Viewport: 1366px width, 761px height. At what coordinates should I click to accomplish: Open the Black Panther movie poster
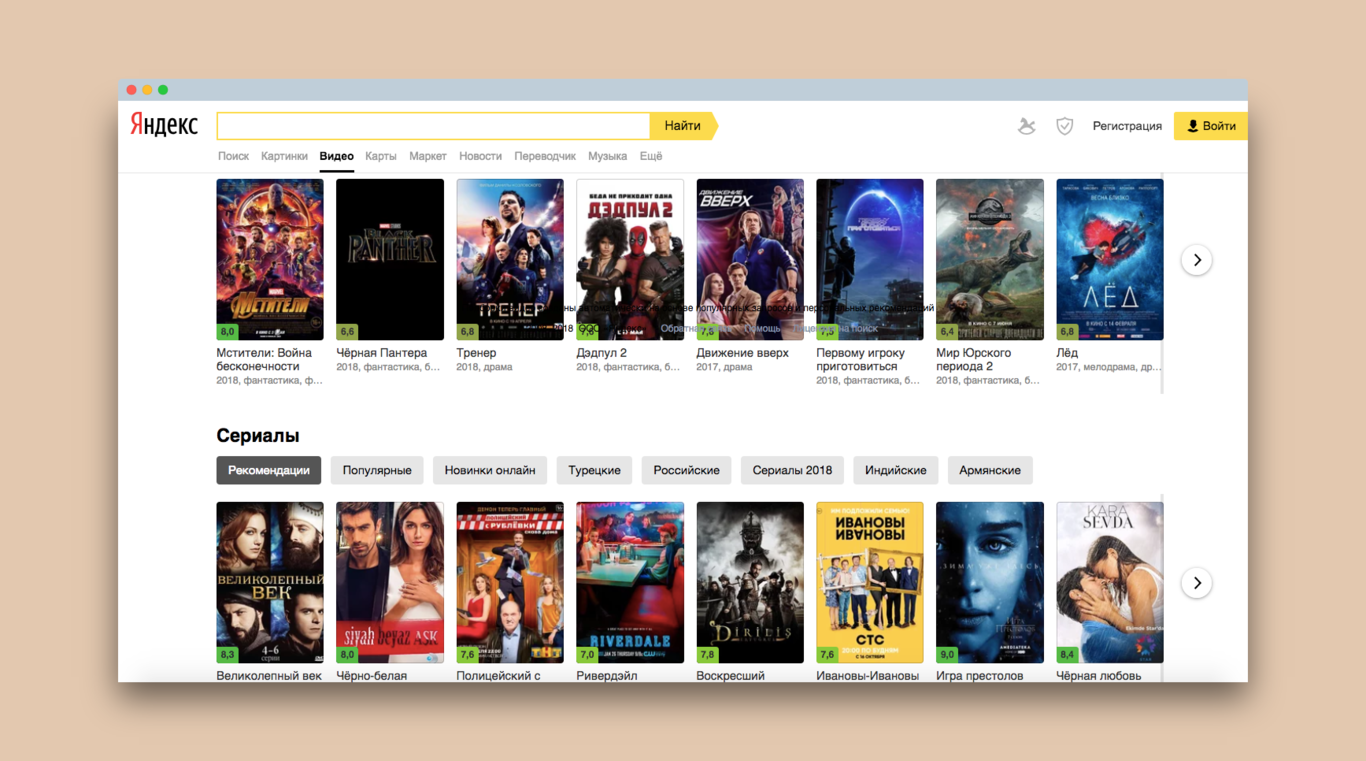[x=390, y=260]
